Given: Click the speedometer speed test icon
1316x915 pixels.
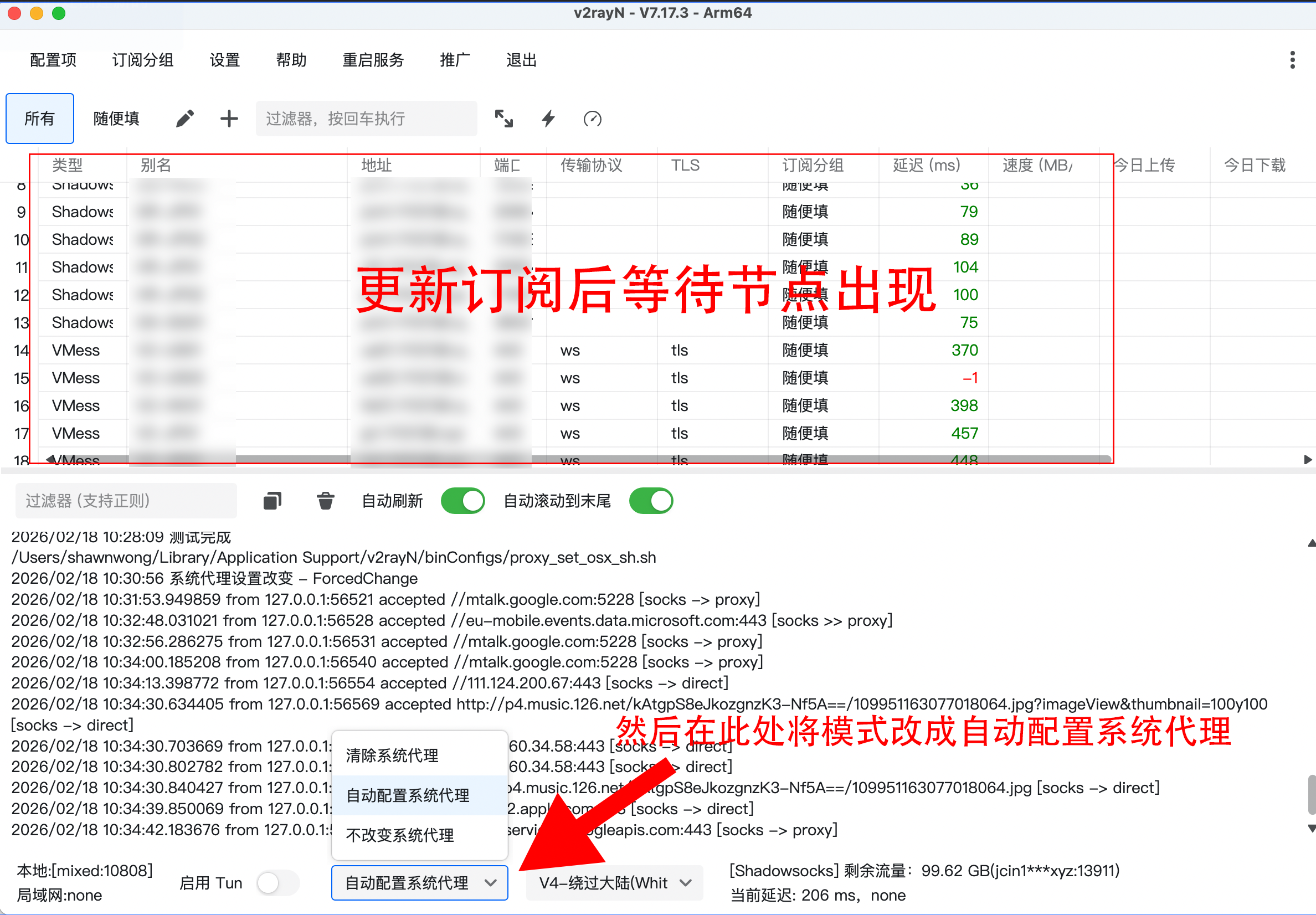Looking at the screenshot, I should [592, 119].
